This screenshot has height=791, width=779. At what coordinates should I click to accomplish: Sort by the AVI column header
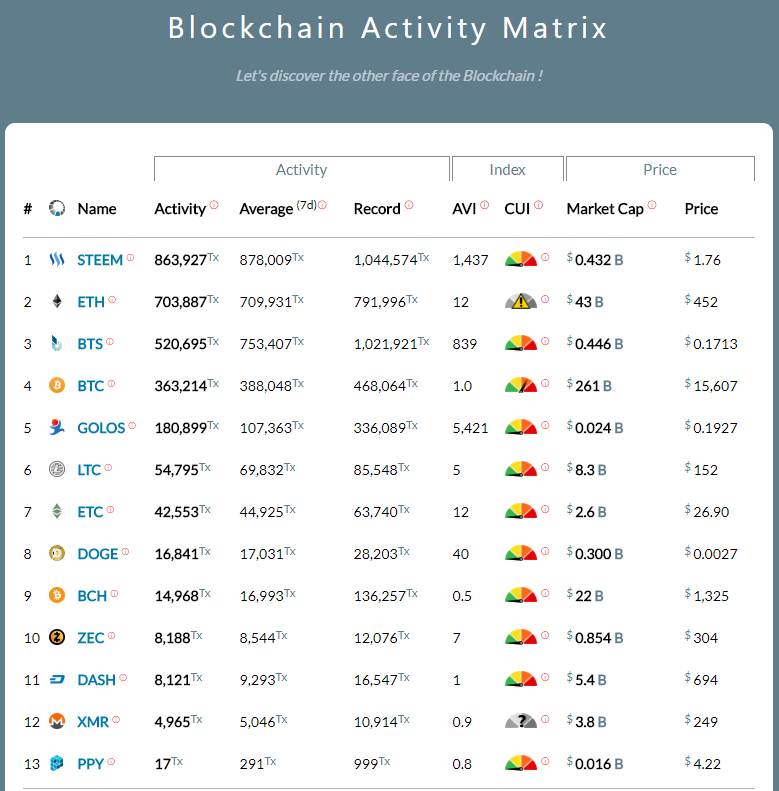pos(464,209)
